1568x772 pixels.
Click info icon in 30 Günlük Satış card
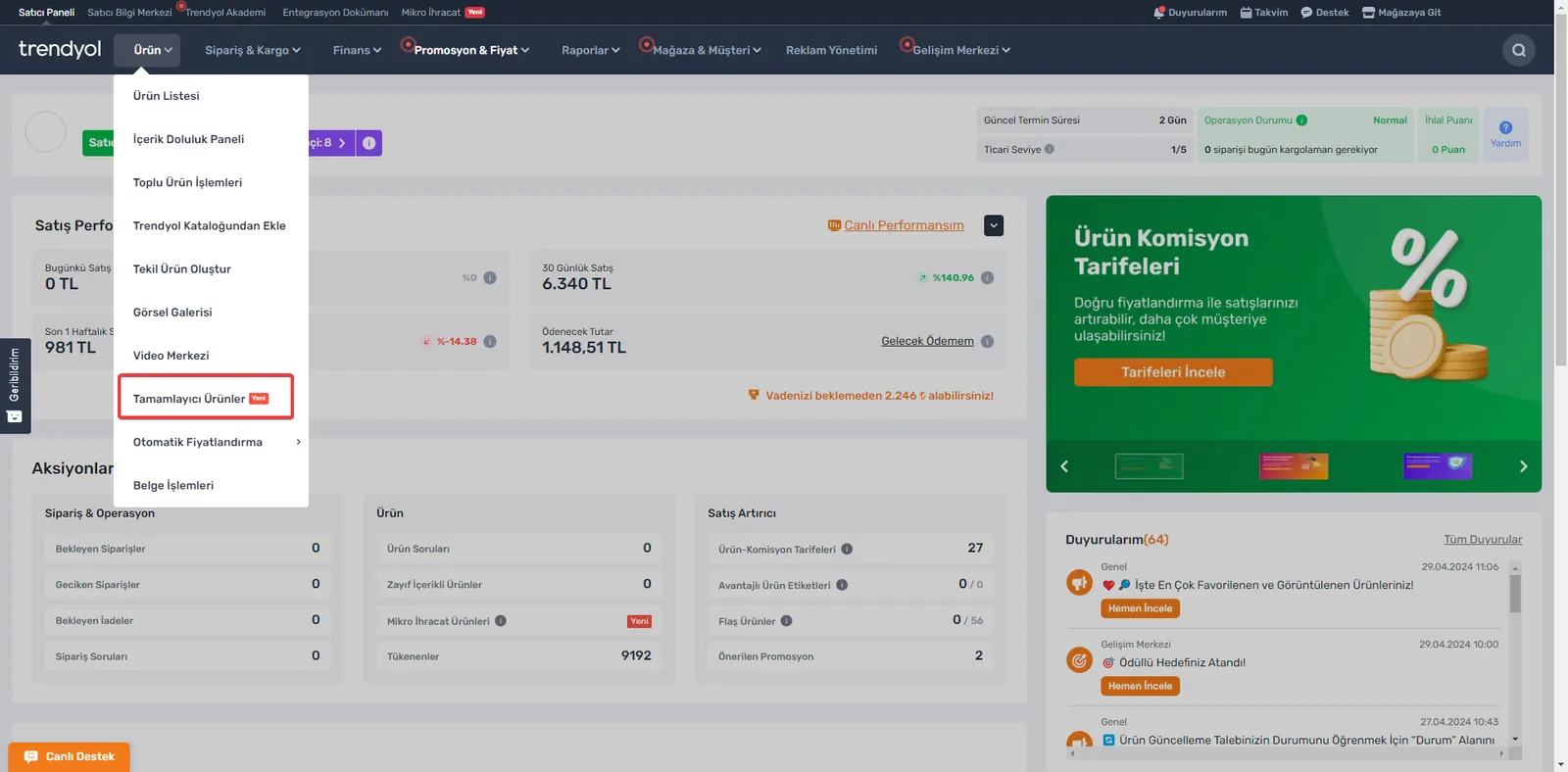coord(987,277)
